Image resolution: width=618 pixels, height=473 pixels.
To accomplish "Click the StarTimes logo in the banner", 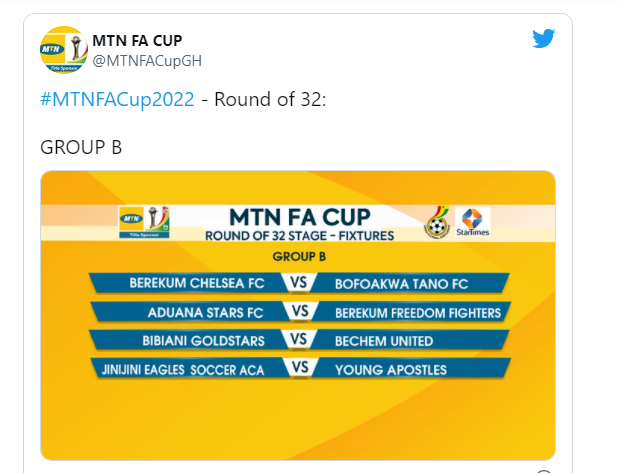I will click(x=473, y=222).
